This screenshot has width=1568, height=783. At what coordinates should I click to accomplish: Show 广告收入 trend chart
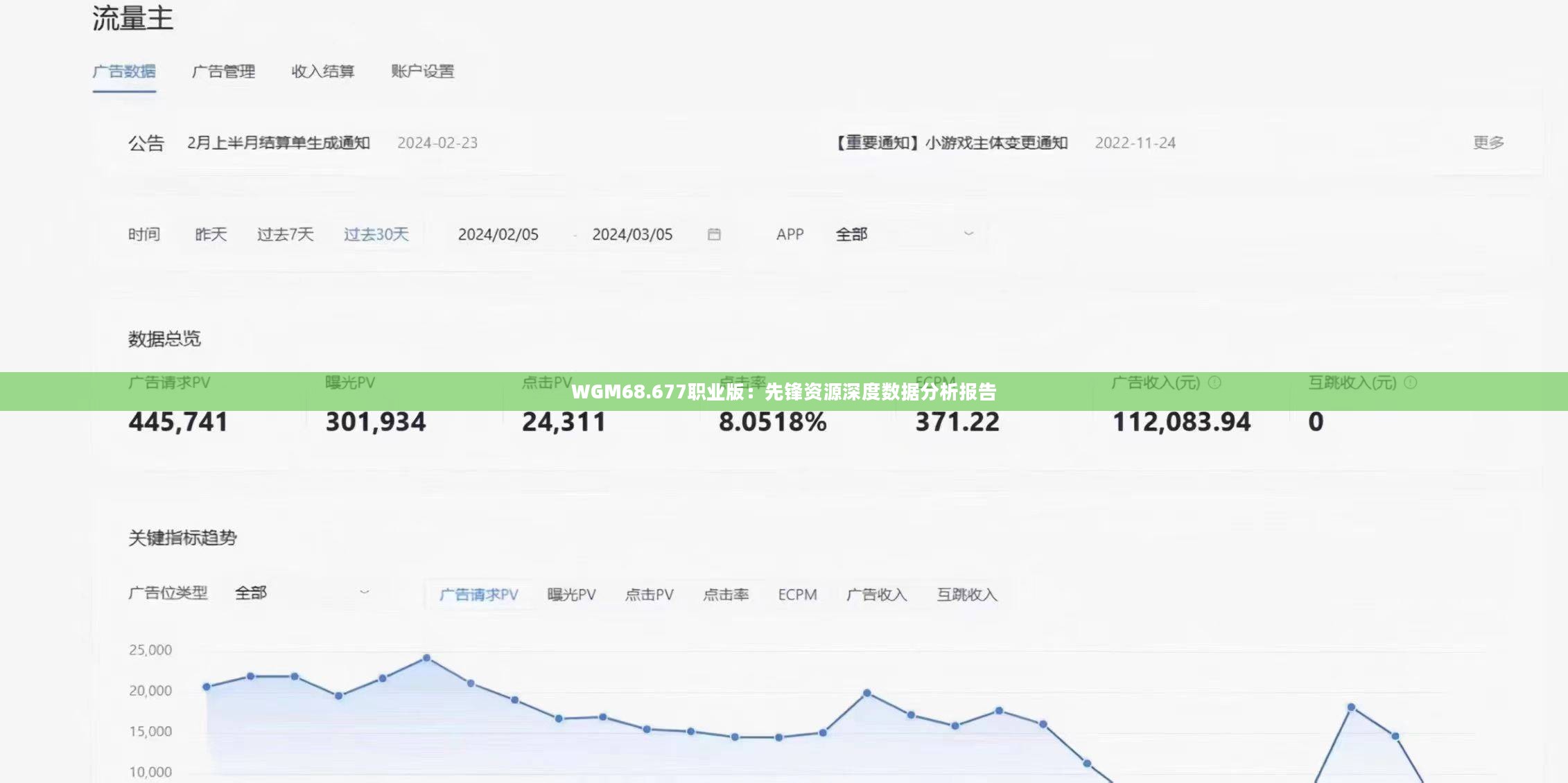pos(877,595)
